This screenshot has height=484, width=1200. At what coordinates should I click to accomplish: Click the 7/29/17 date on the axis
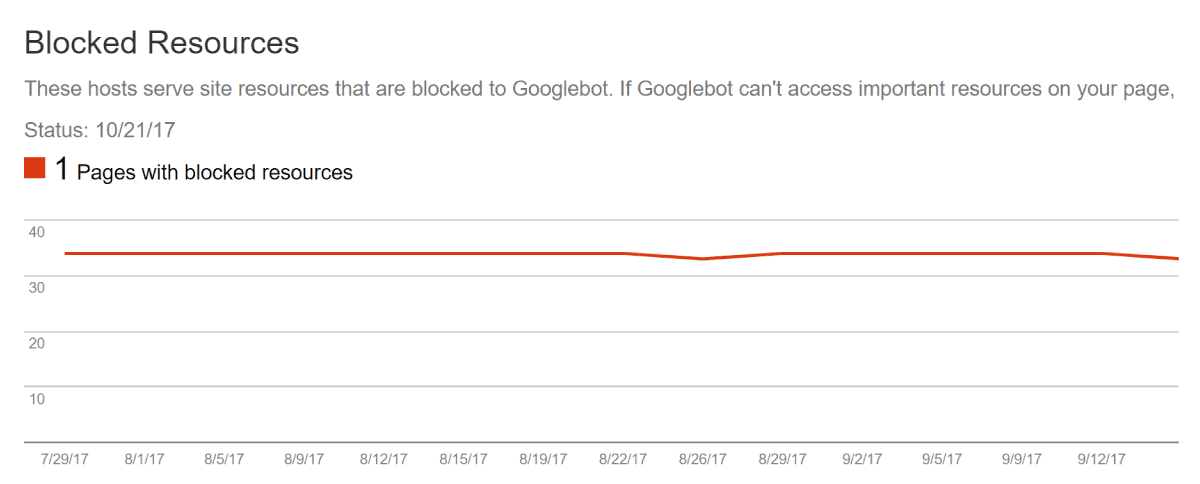64,459
